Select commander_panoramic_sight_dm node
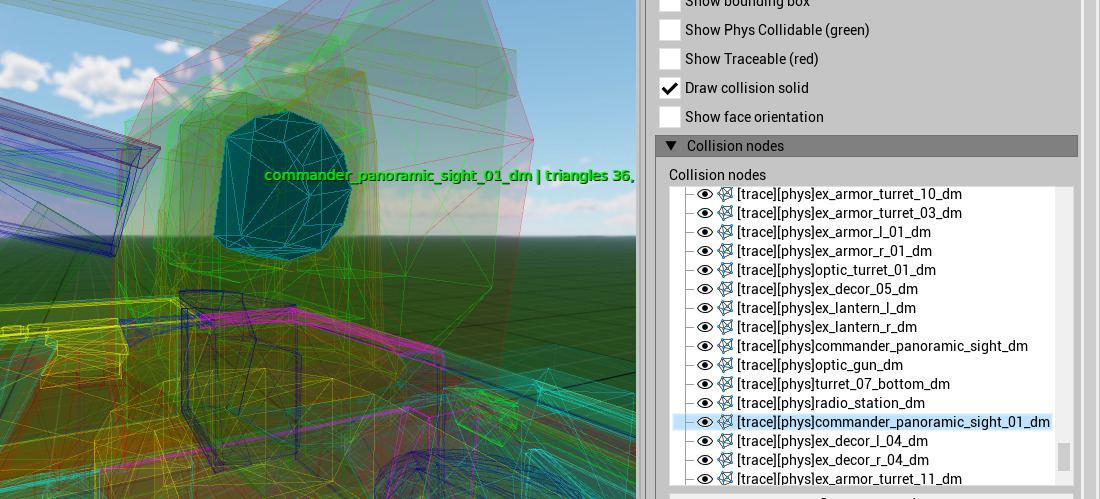The image size is (1100, 499). coord(881,346)
